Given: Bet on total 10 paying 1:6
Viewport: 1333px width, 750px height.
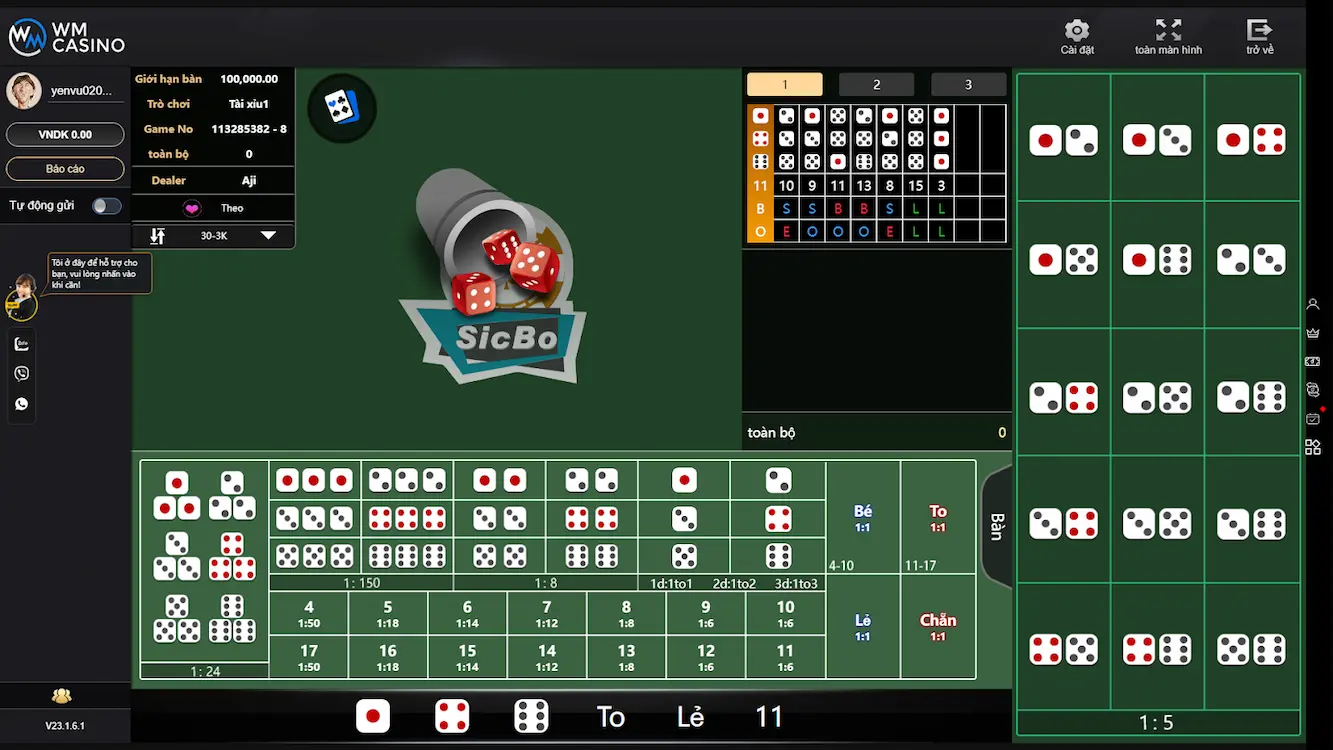Looking at the screenshot, I should pos(785,614).
